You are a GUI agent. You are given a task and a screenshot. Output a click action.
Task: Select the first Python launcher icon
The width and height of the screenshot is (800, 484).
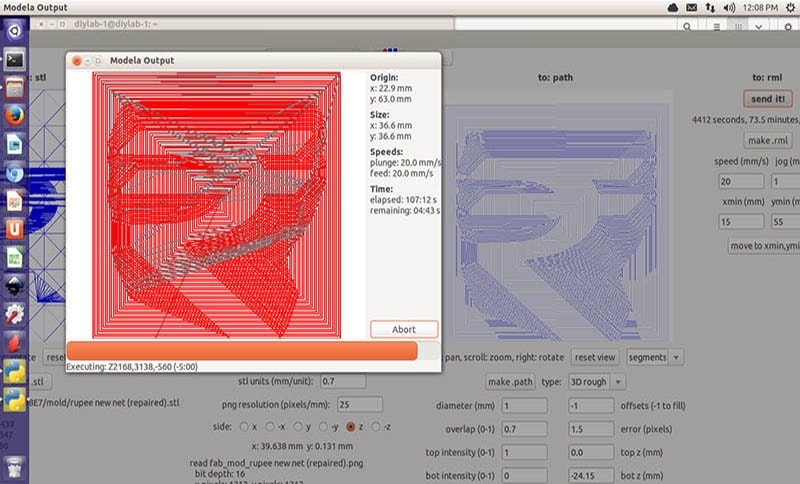coord(14,372)
